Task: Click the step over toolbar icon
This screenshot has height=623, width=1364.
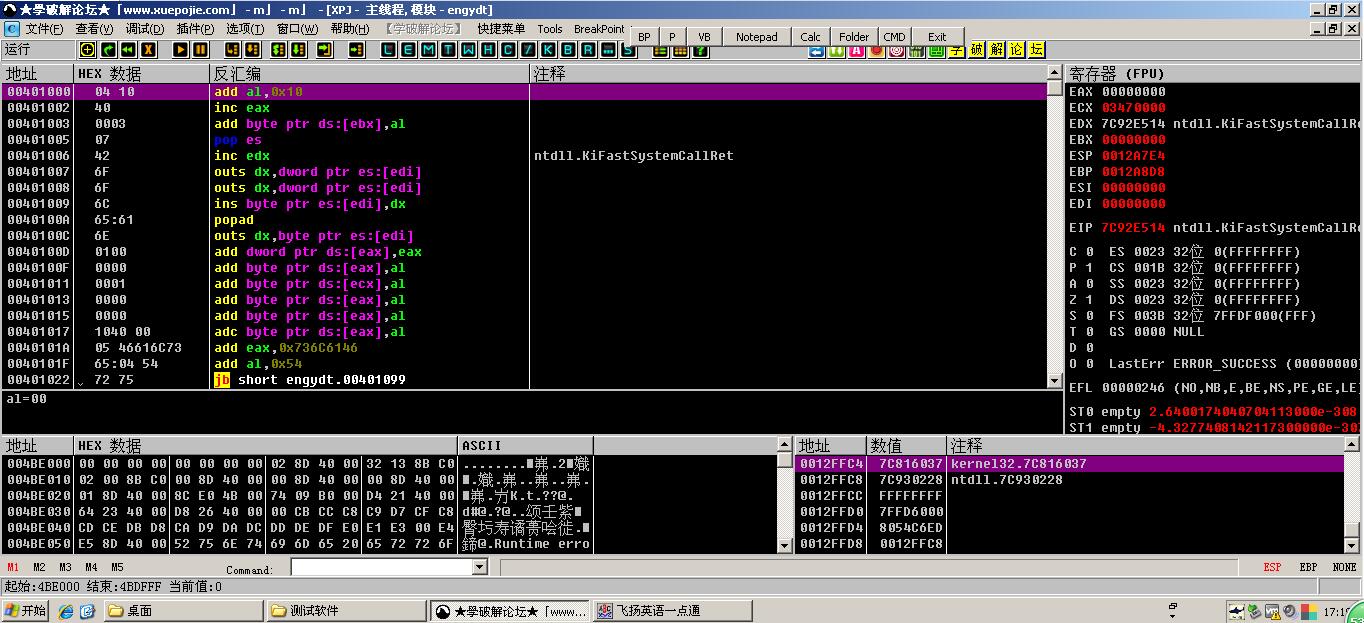Action: tap(252, 49)
